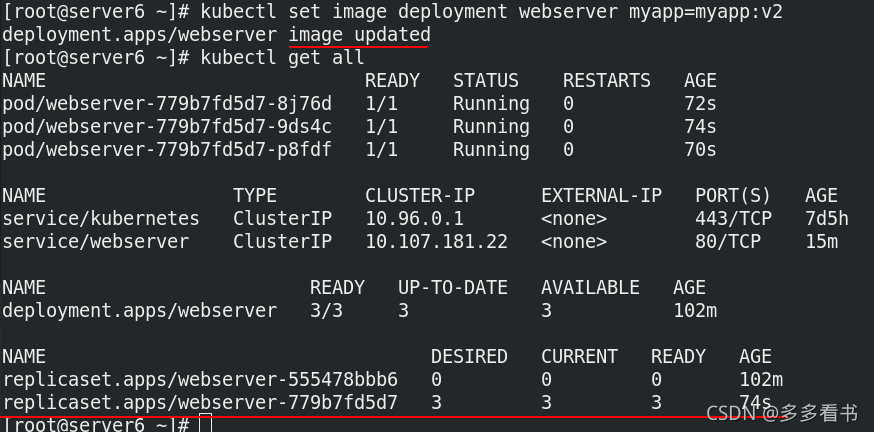874x432 pixels.
Task: Click the STATUS column header
Action: (485, 81)
